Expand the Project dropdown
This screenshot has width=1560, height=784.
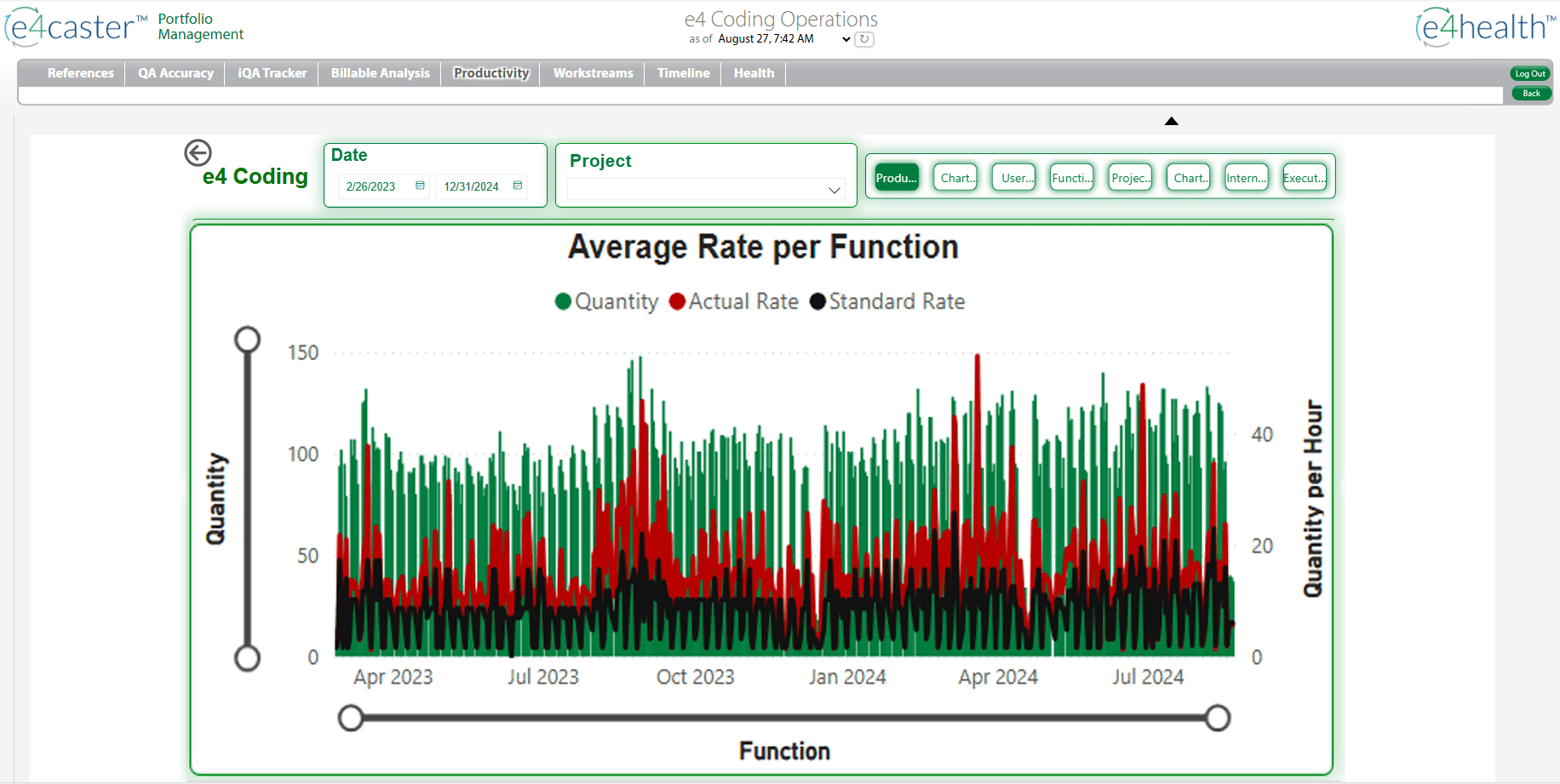click(x=834, y=190)
